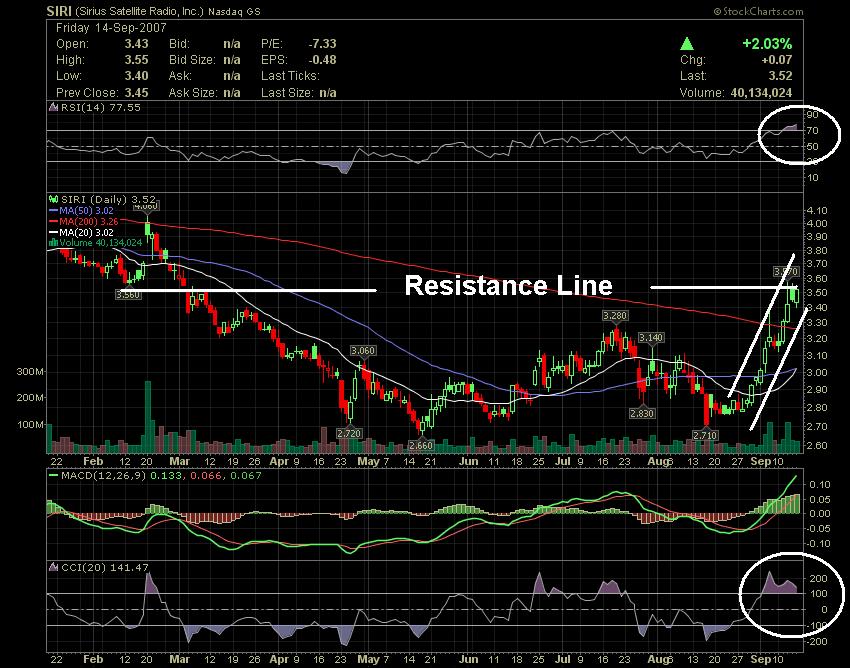Click the blue line swatch for MA(50)

(53, 211)
